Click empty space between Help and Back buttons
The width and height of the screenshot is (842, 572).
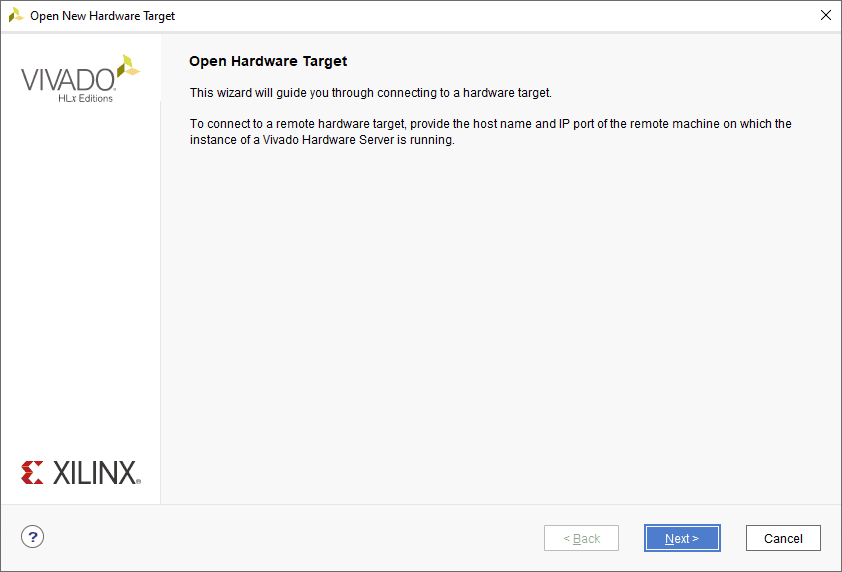pos(290,538)
